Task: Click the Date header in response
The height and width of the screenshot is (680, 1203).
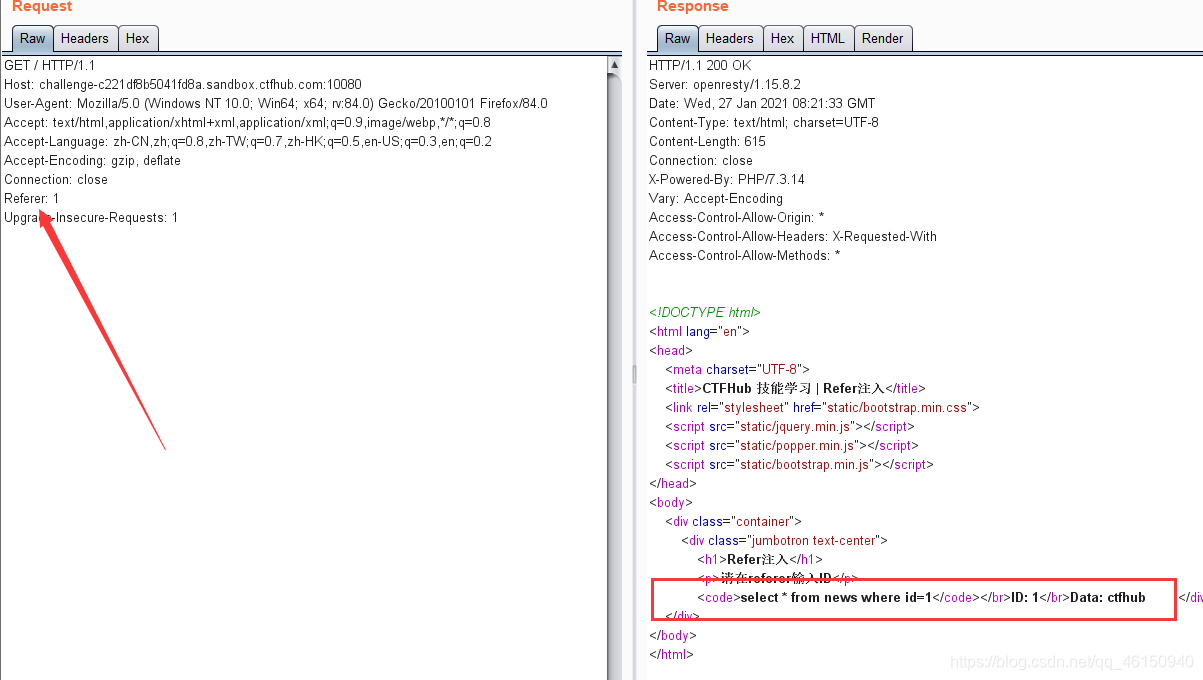Action: pos(762,104)
